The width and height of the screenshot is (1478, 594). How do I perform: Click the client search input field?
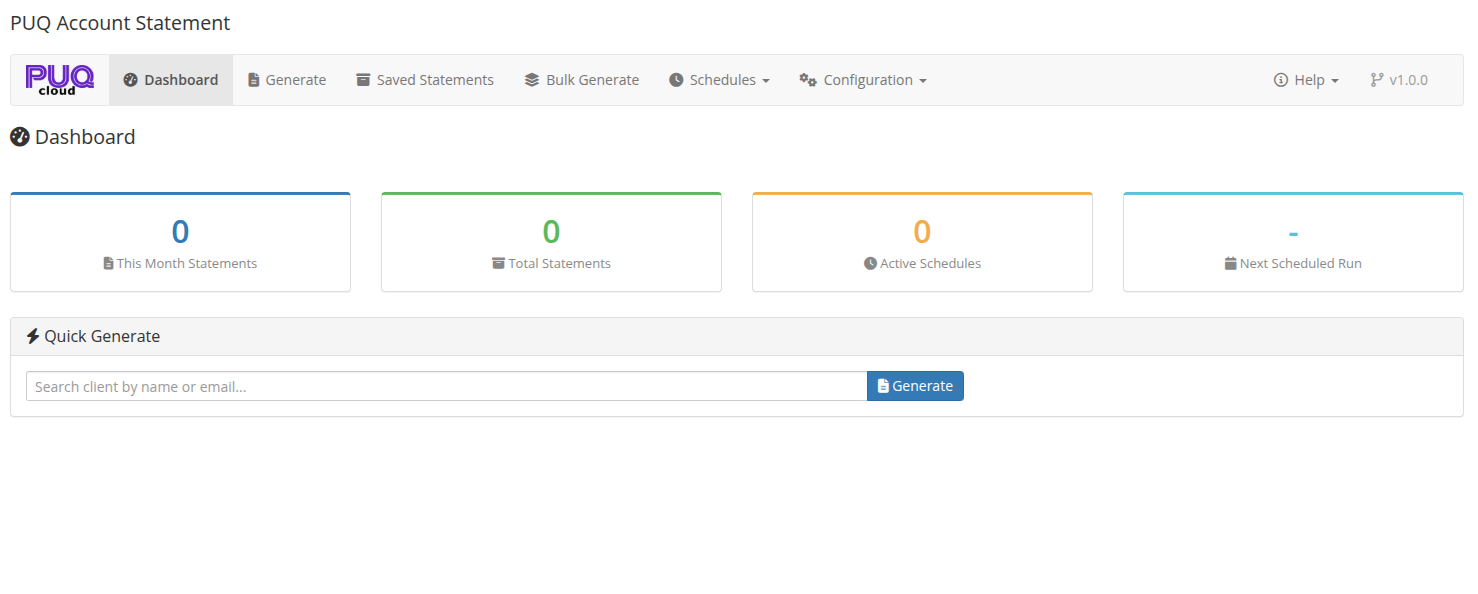[446, 386]
